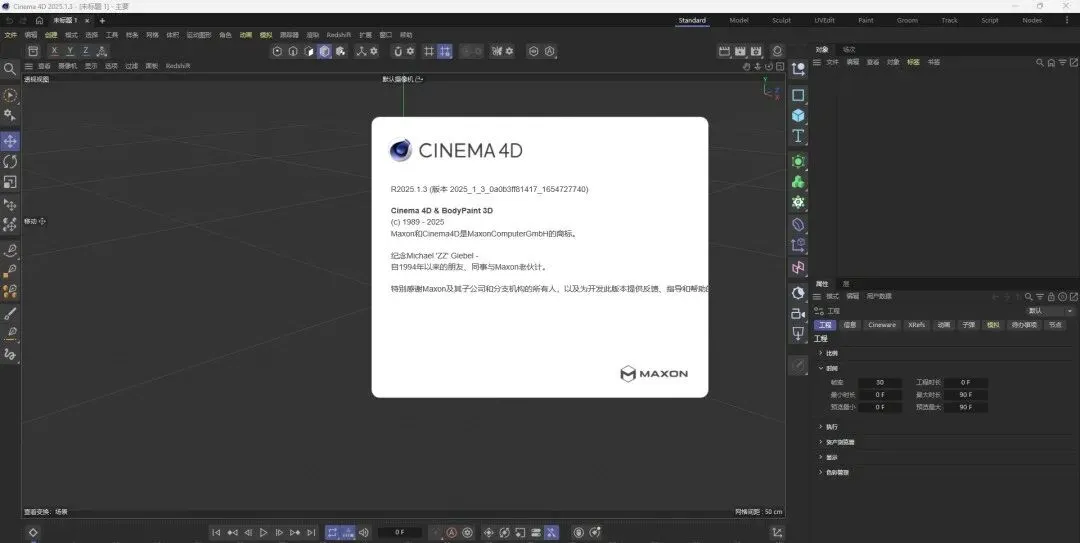The width and height of the screenshot is (1080, 543).
Task: Open the search magnifier at top-left
Action: [10, 69]
